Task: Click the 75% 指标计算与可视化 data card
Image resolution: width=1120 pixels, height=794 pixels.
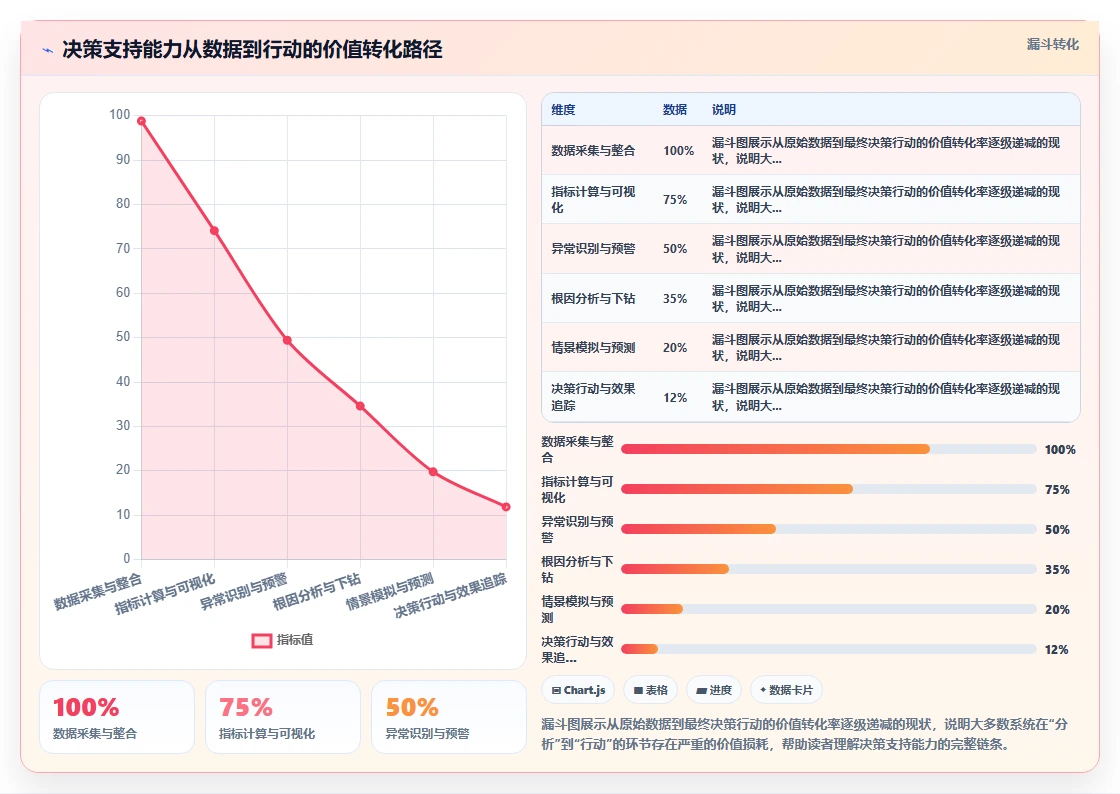Action: [283, 717]
